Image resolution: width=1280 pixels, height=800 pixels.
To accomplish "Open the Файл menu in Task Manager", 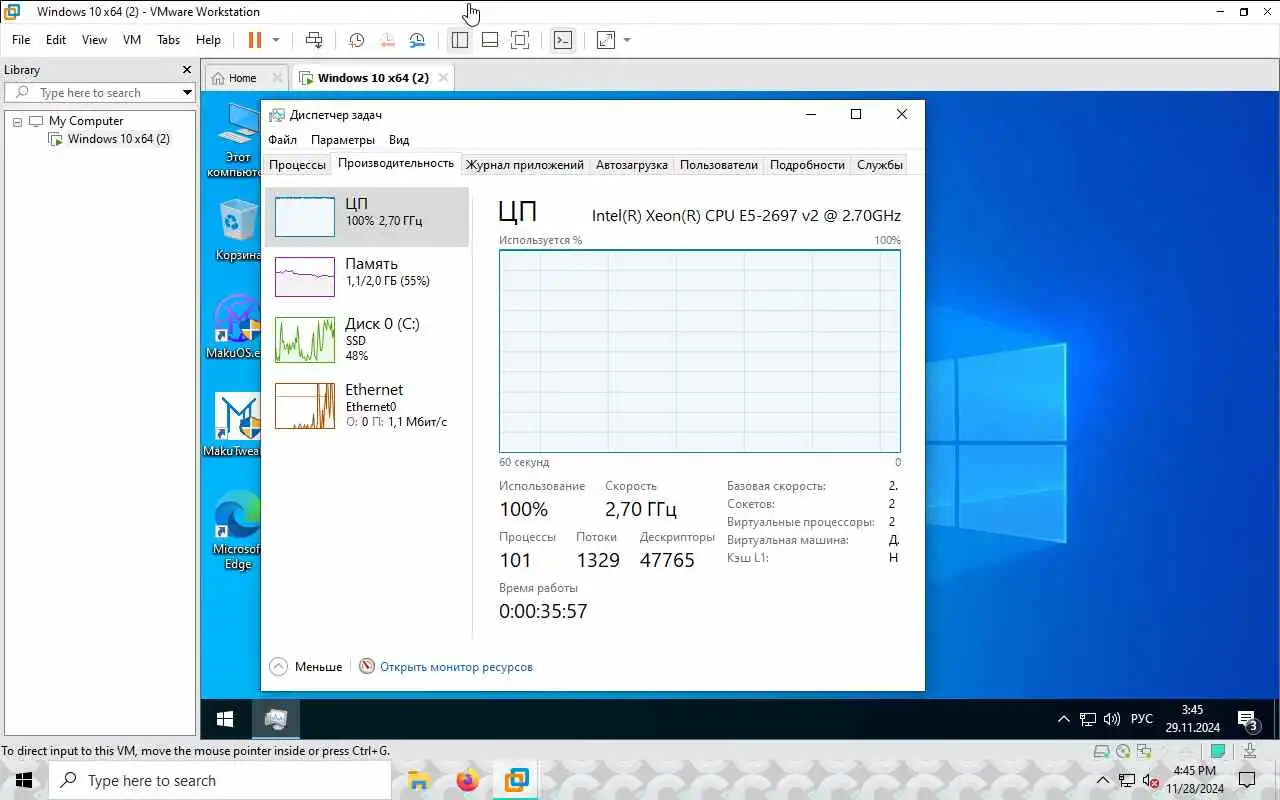I will click(282, 140).
